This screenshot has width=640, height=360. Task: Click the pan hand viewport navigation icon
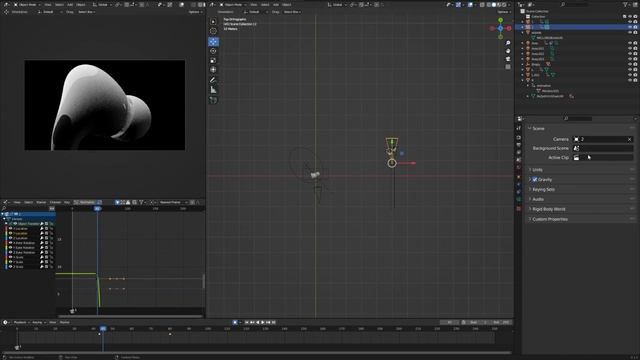[508, 51]
